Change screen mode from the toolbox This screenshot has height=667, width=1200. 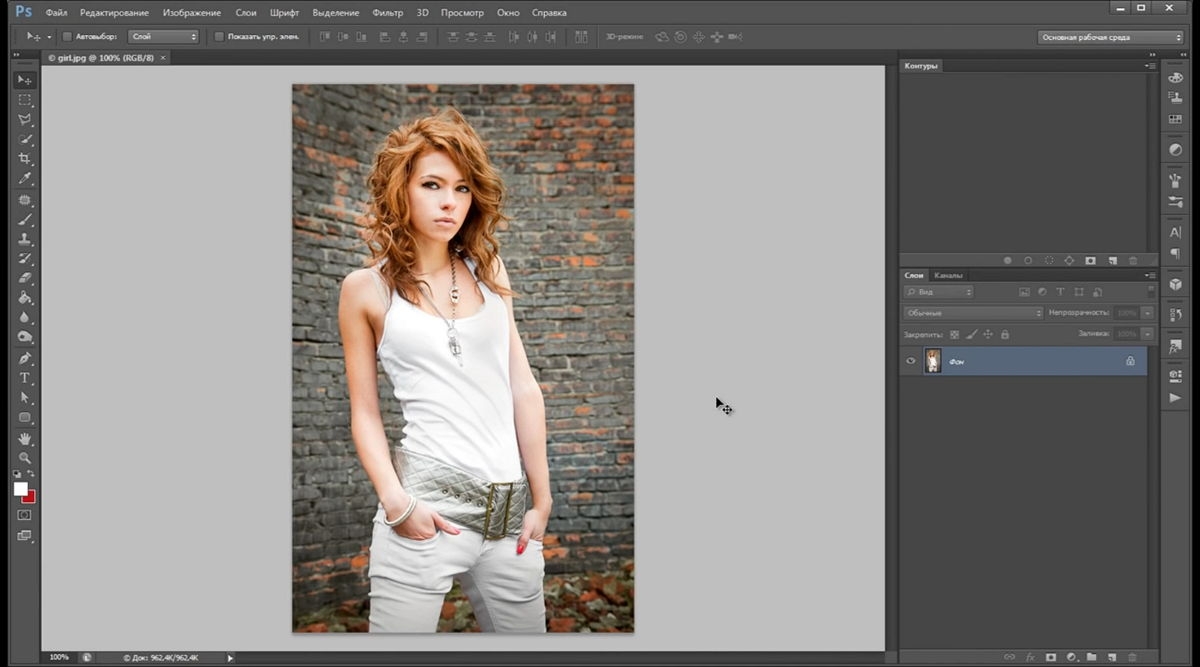point(25,537)
